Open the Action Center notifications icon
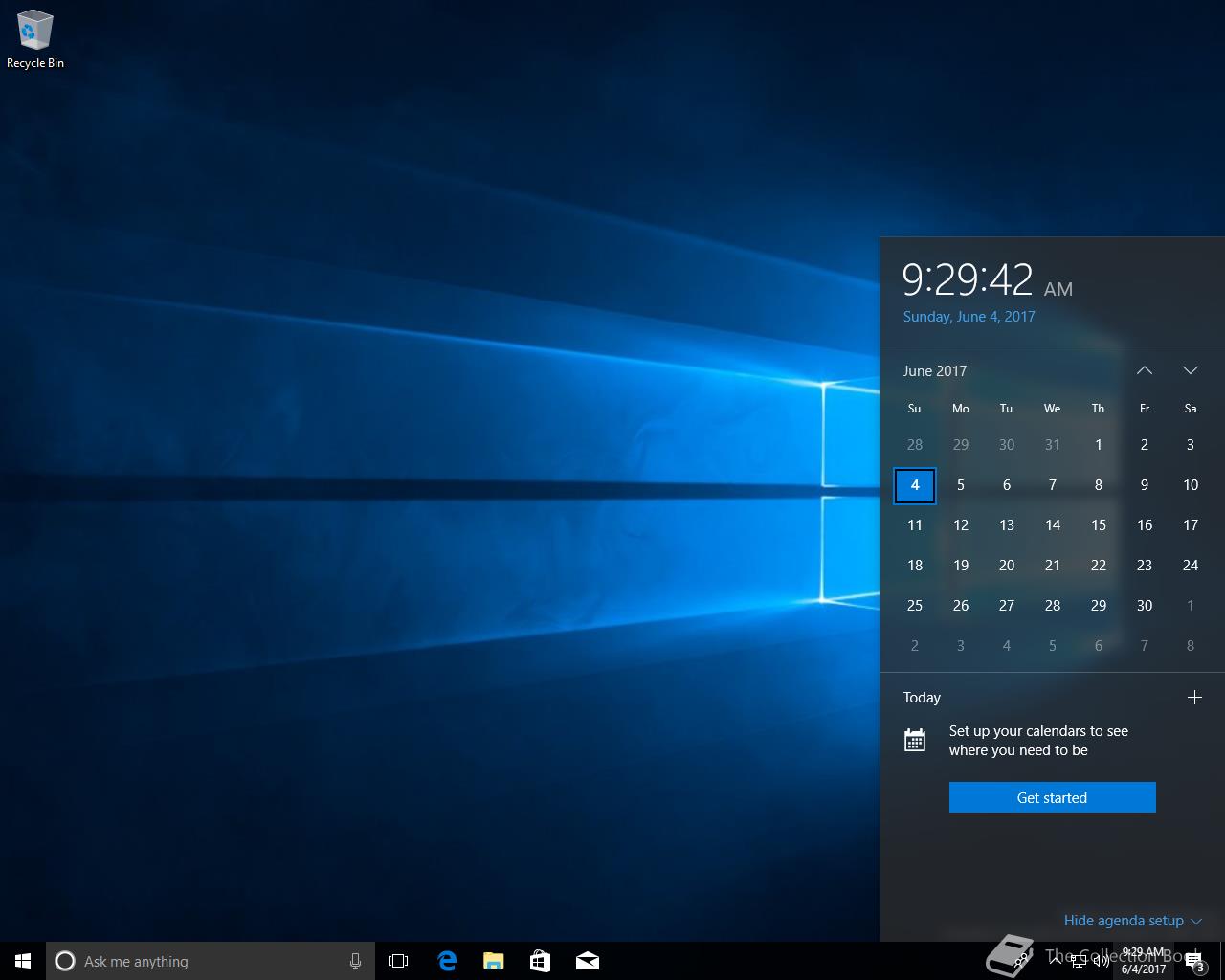Screen dimensions: 1225x980 (1194, 962)
